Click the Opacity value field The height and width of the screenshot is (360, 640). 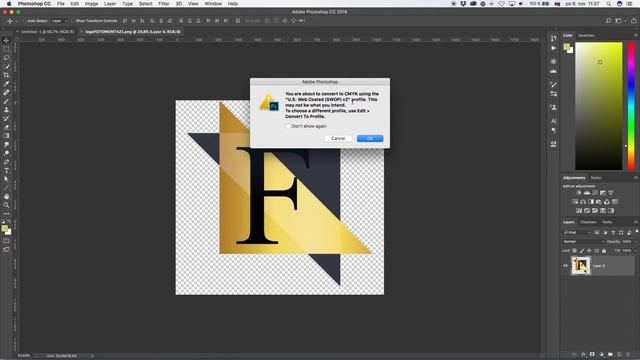coord(627,242)
